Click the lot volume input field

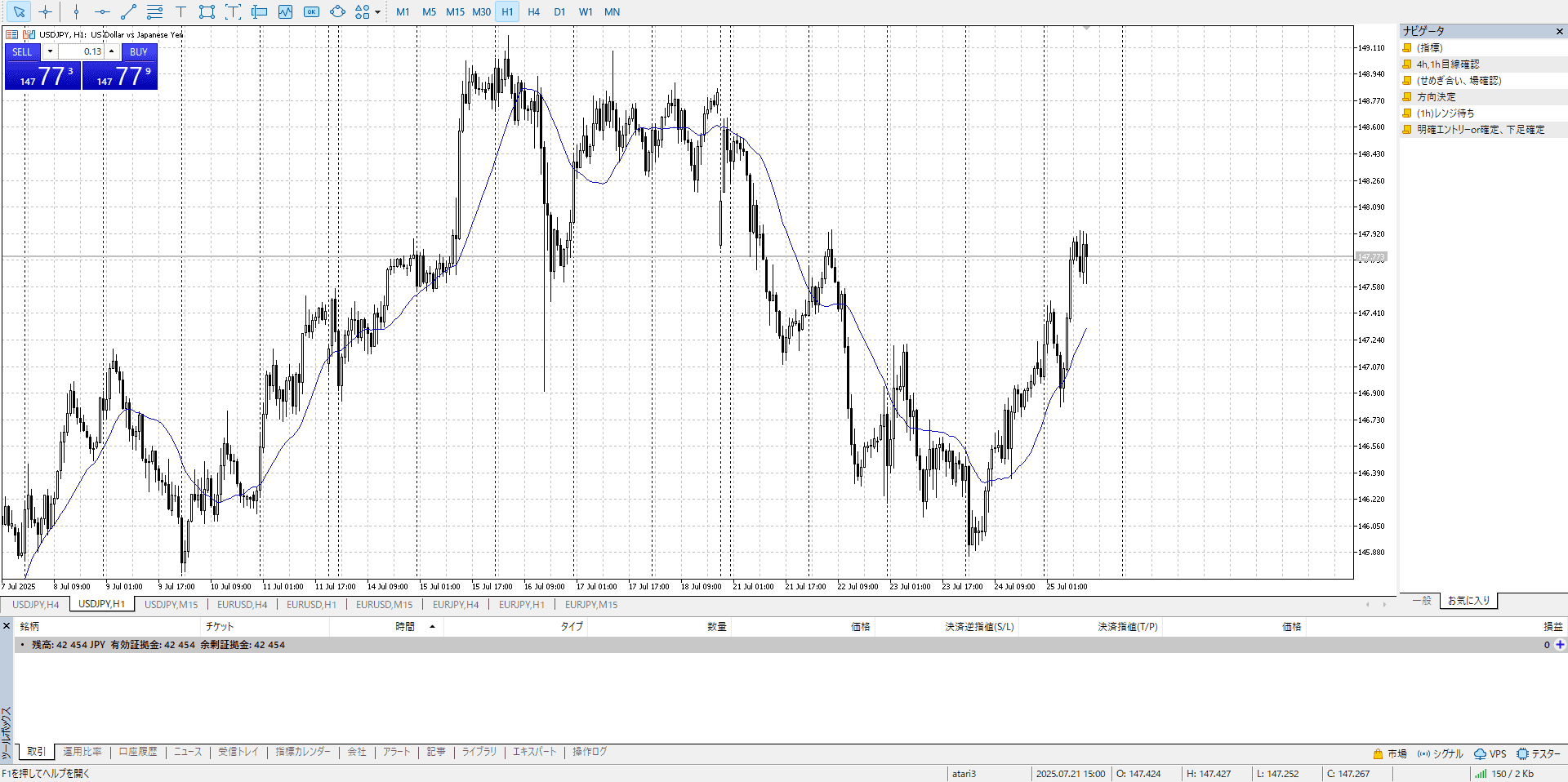pyautogui.click(x=82, y=51)
